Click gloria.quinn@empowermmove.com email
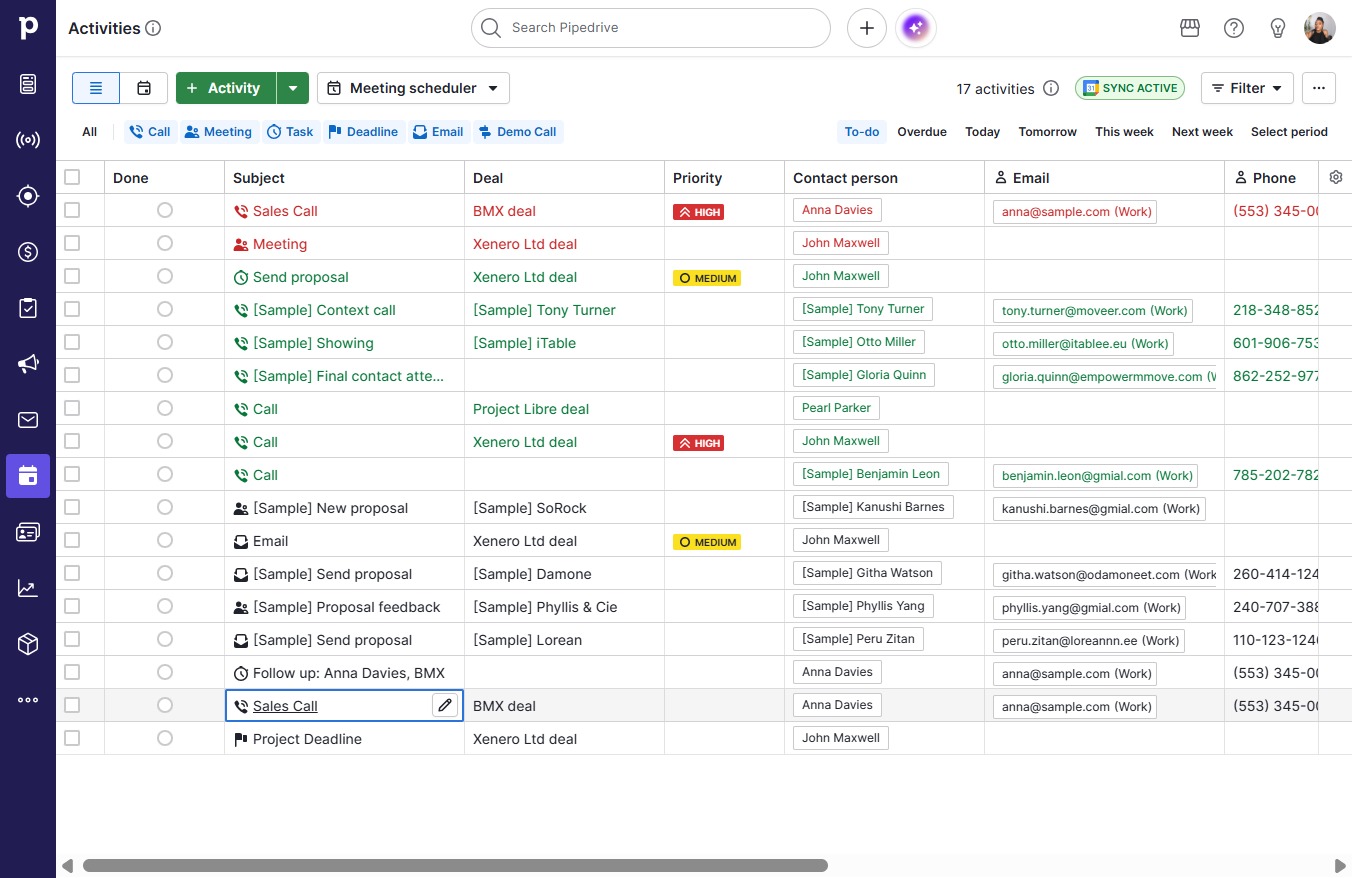This screenshot has height=878, width=1352. click(1105, 376)
